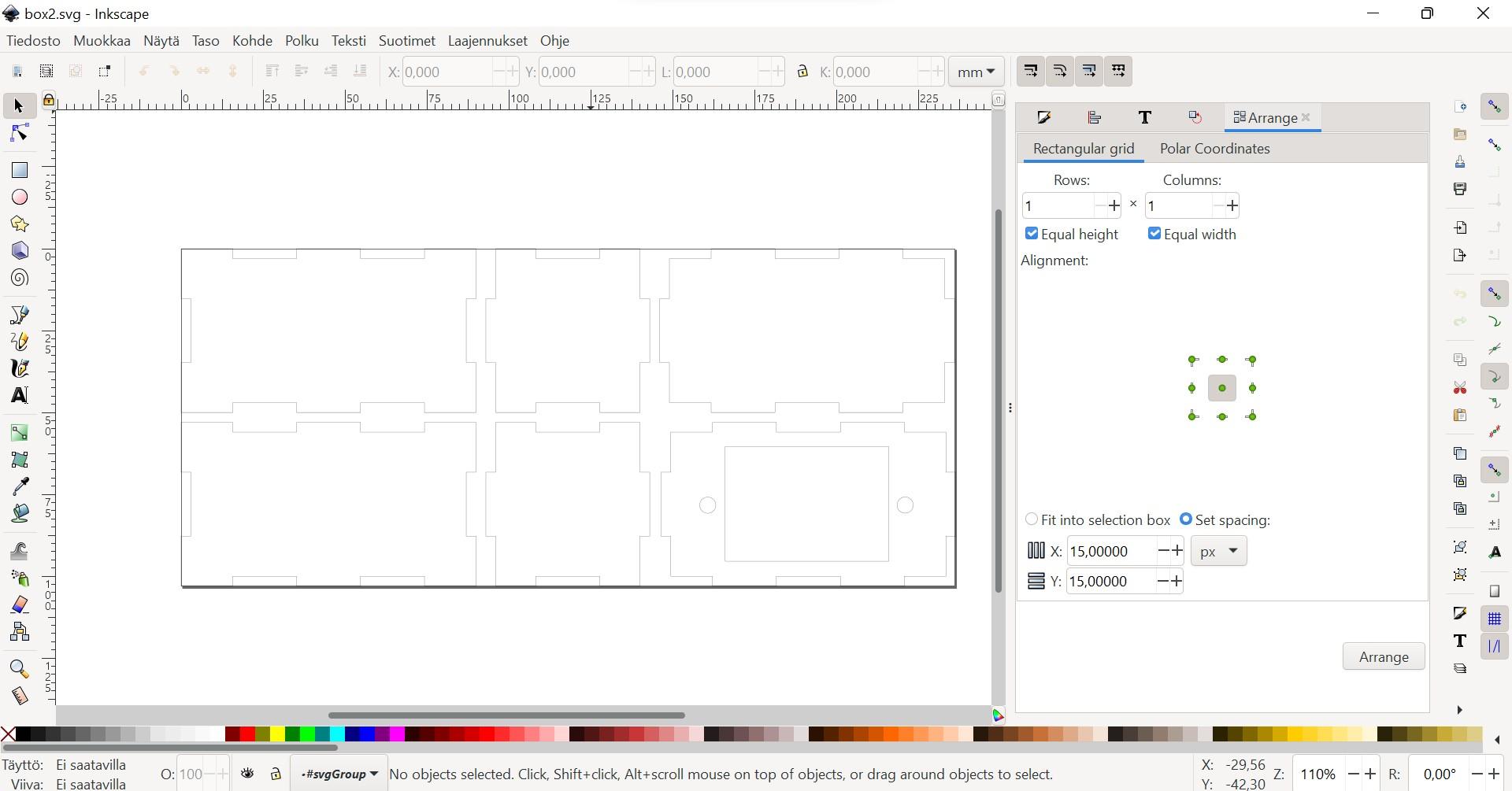Viewport: 1512px width, 791px height.
Task: Open the Tiedosto menu
Action: 33,41
